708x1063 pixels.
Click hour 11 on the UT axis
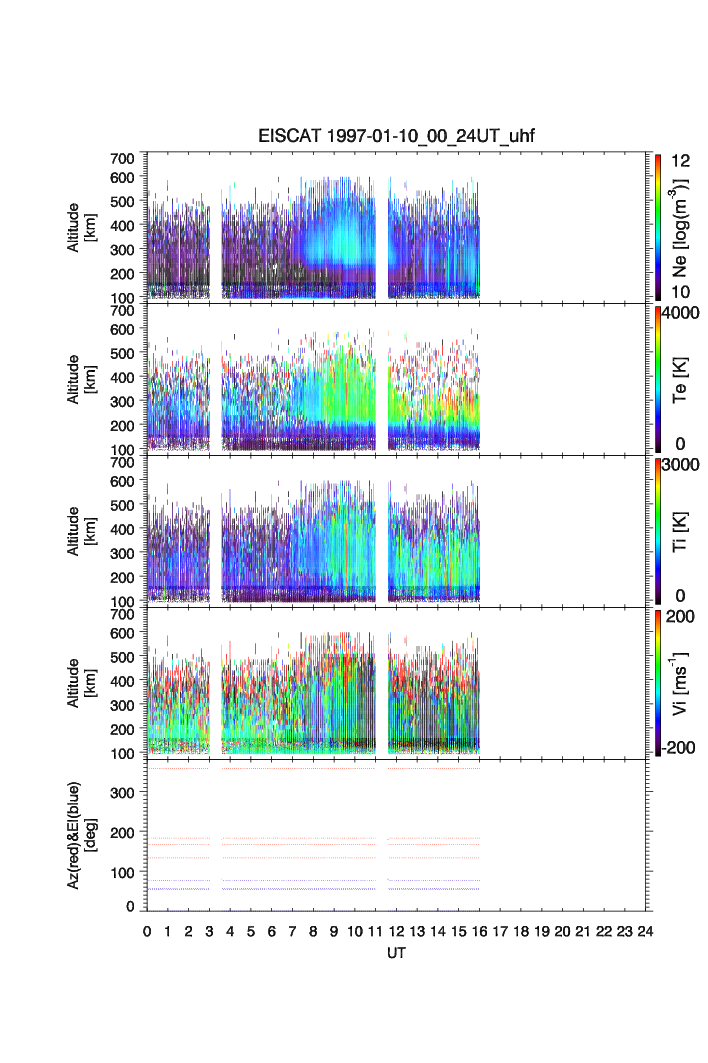coord(376,931)
